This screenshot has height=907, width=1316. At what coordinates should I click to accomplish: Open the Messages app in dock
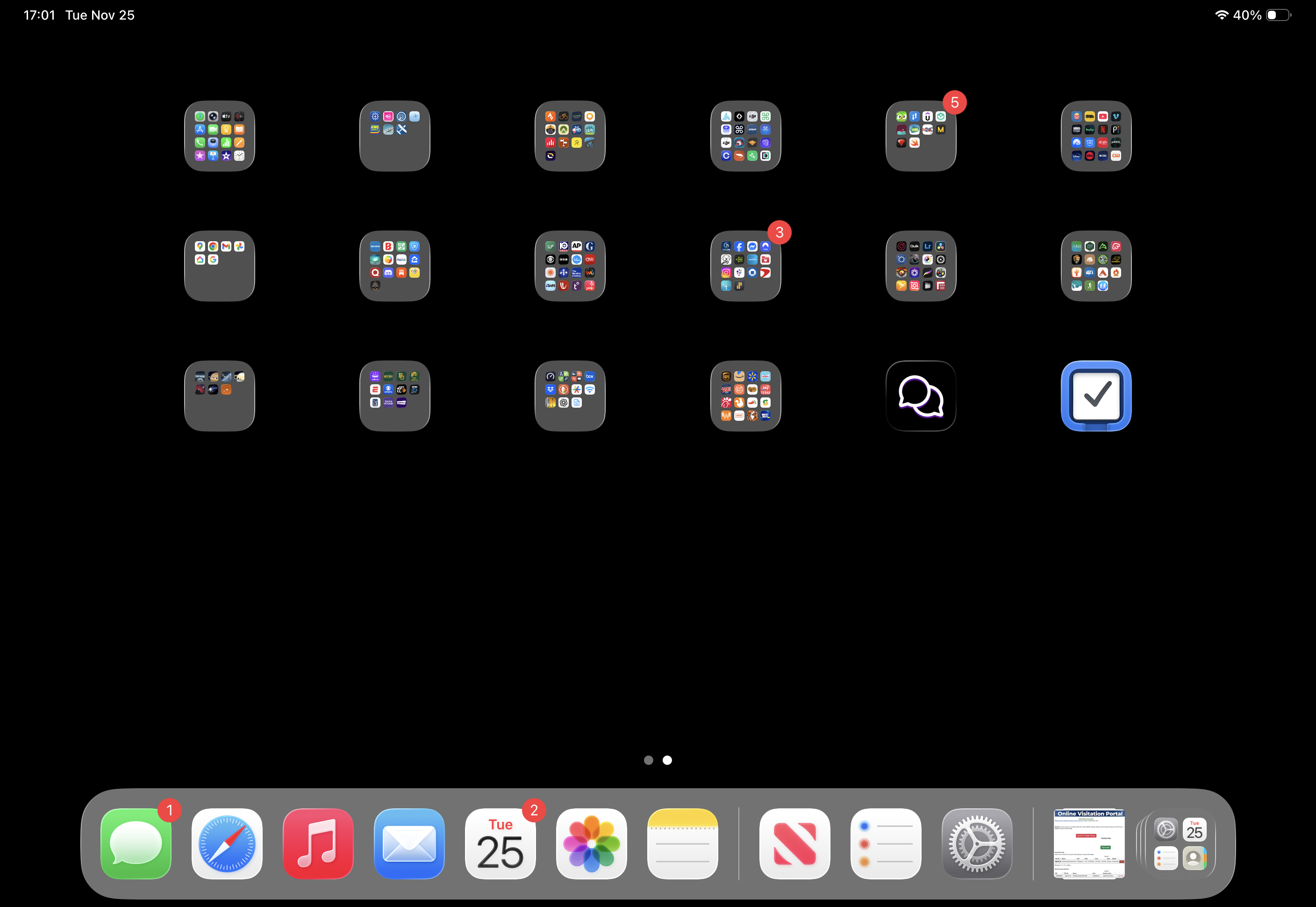pos(136,843)
